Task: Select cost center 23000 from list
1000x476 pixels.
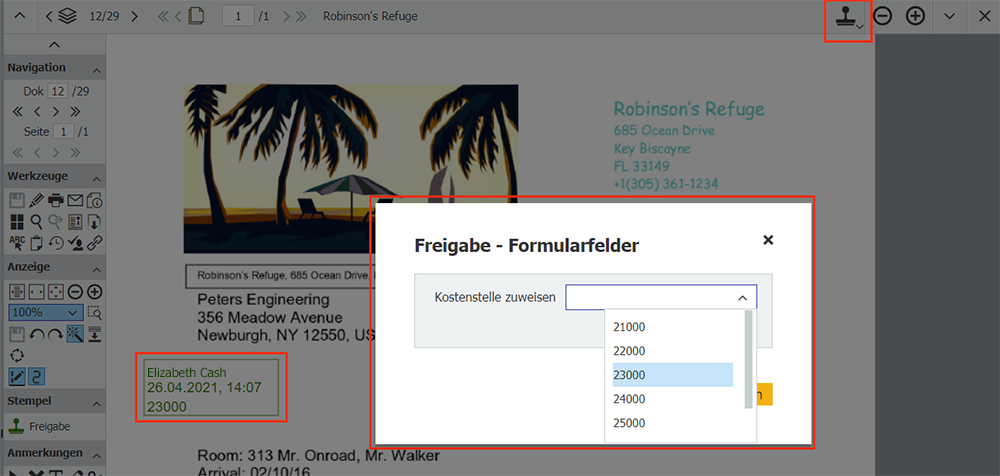Action: click(672, 375)
